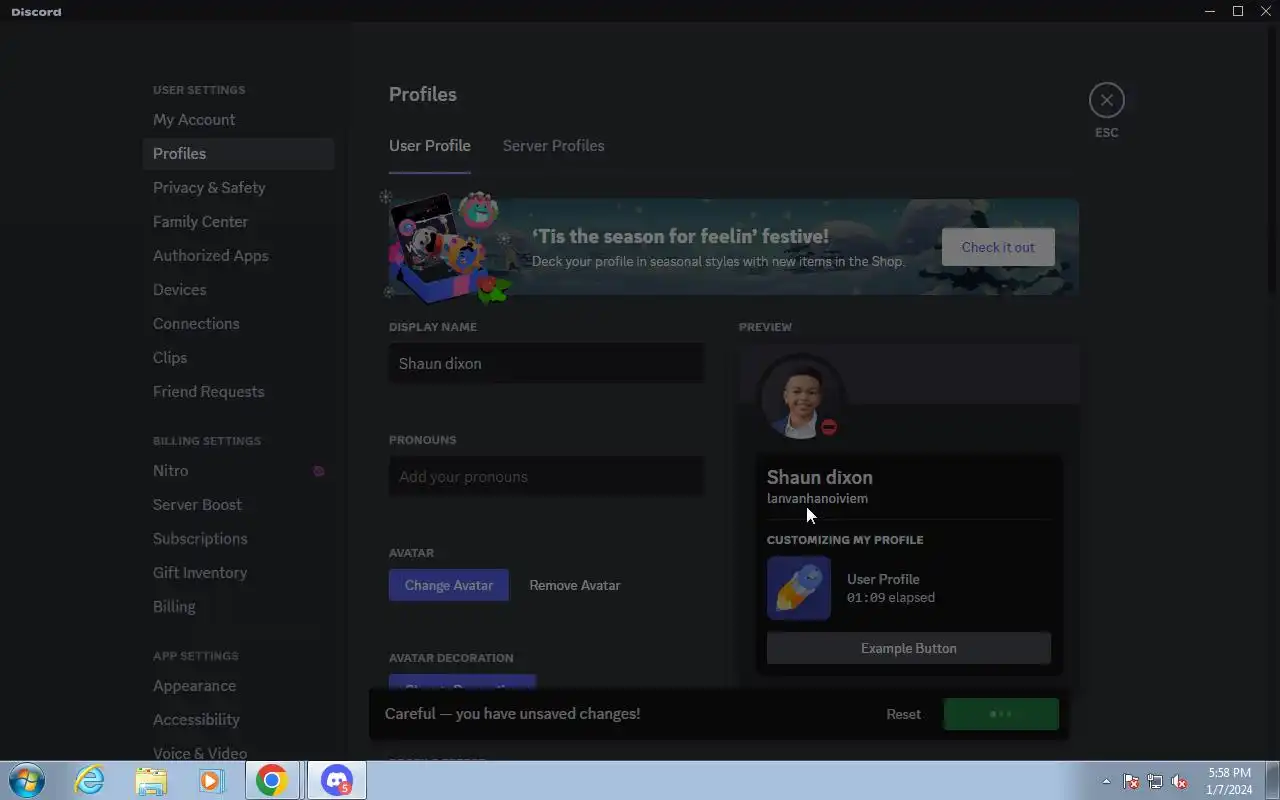Click Remove Avatar
This screenshot has width=1280, height=800.
click(575, 585)
